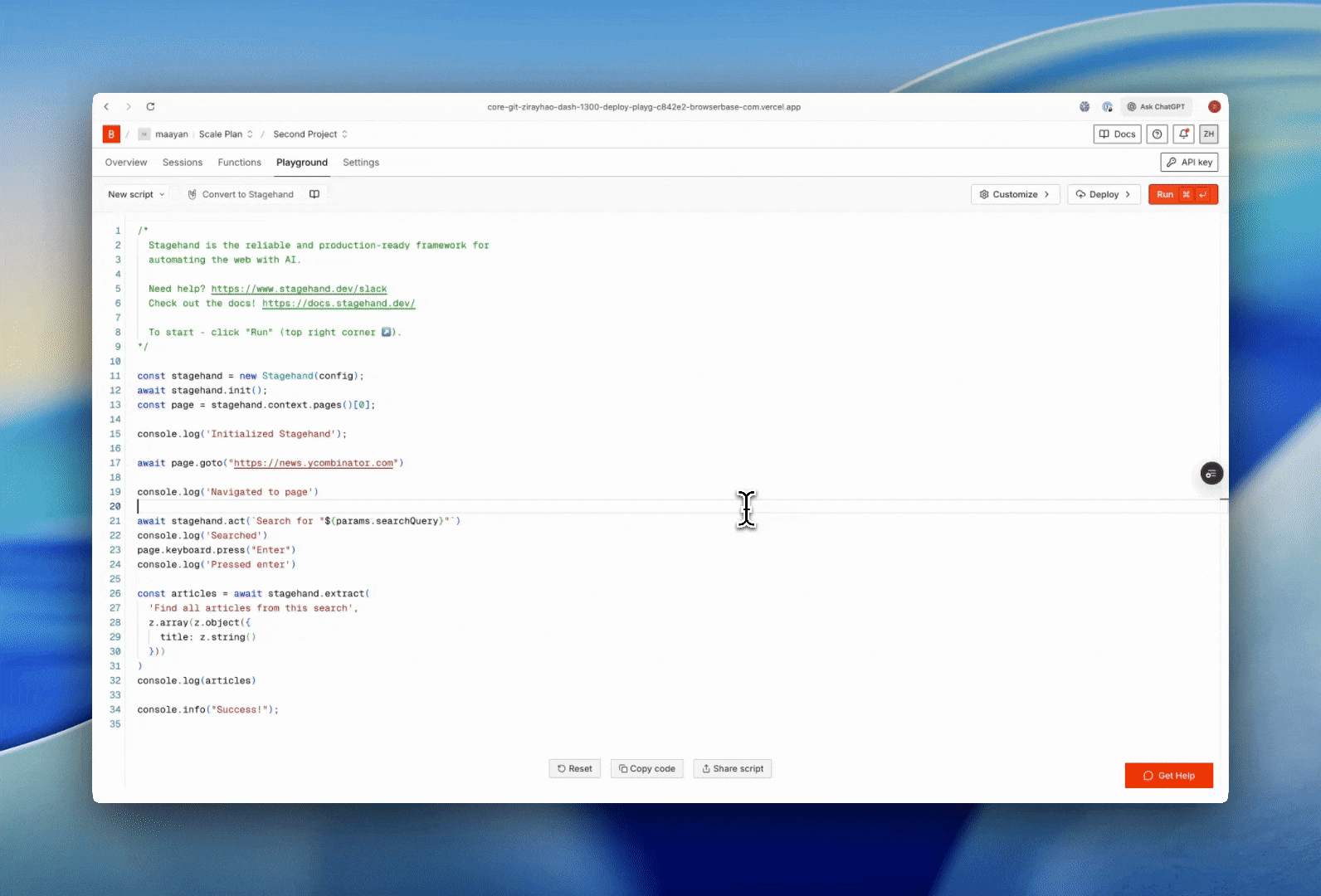Viewport: 1321px width, 896px height.
Task: Click 'console.info("Success!");' line
Action: point(208,710)
